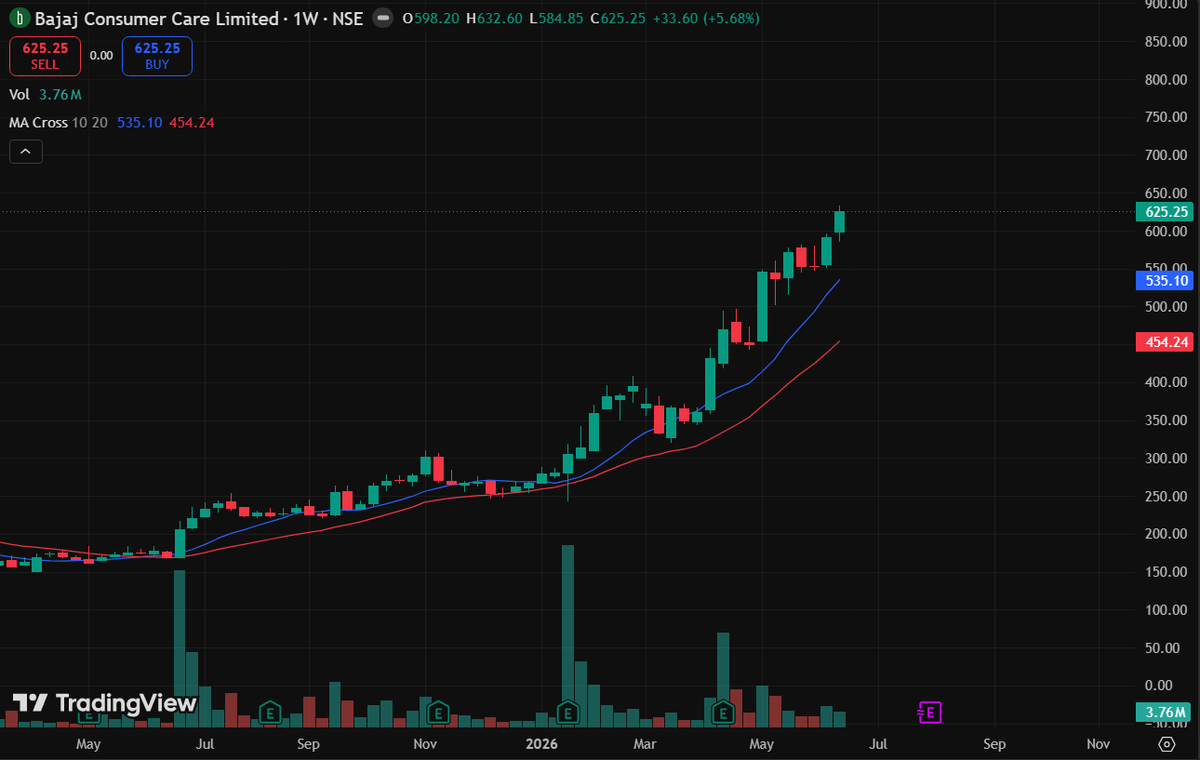
Task: Click the blue 535.10 MA price label
Action: (x=1165, y=280)
